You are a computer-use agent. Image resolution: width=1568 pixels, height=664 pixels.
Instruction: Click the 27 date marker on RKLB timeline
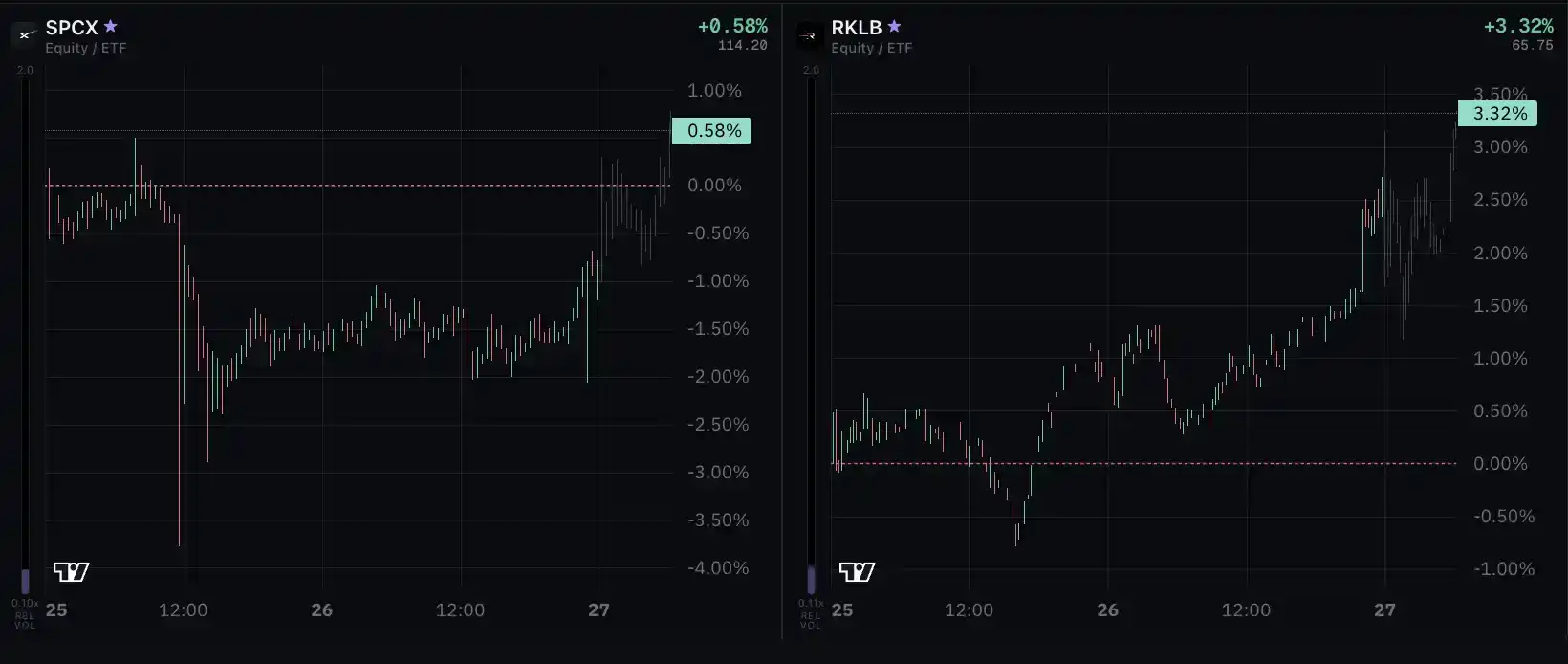click(x=1384, y=610)
